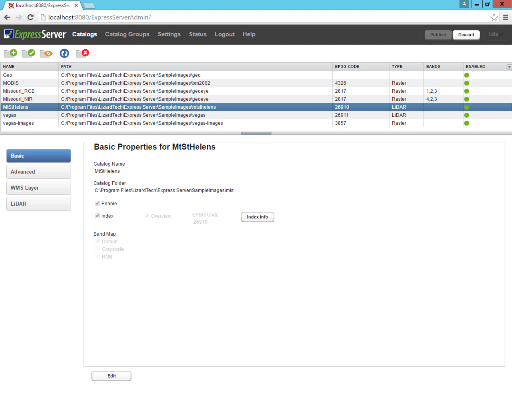Image resolution: width=512 pixels, height=394 pixels.
Task: Click the blue circular refresh icon
Action: pos(64,53)
